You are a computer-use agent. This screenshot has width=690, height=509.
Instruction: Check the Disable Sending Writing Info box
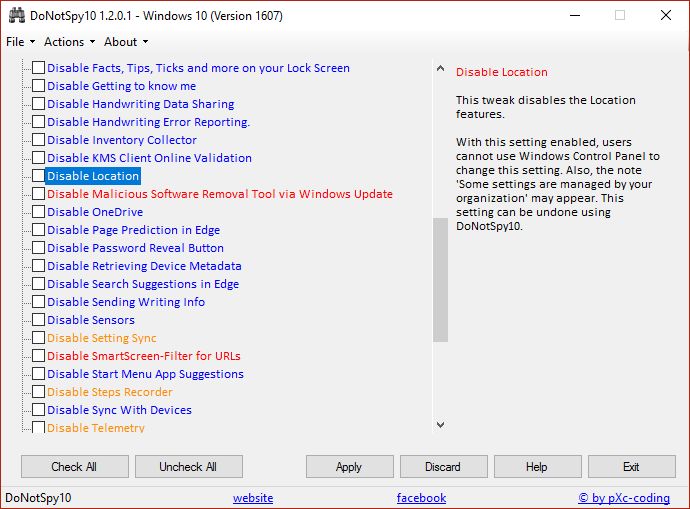38,302
